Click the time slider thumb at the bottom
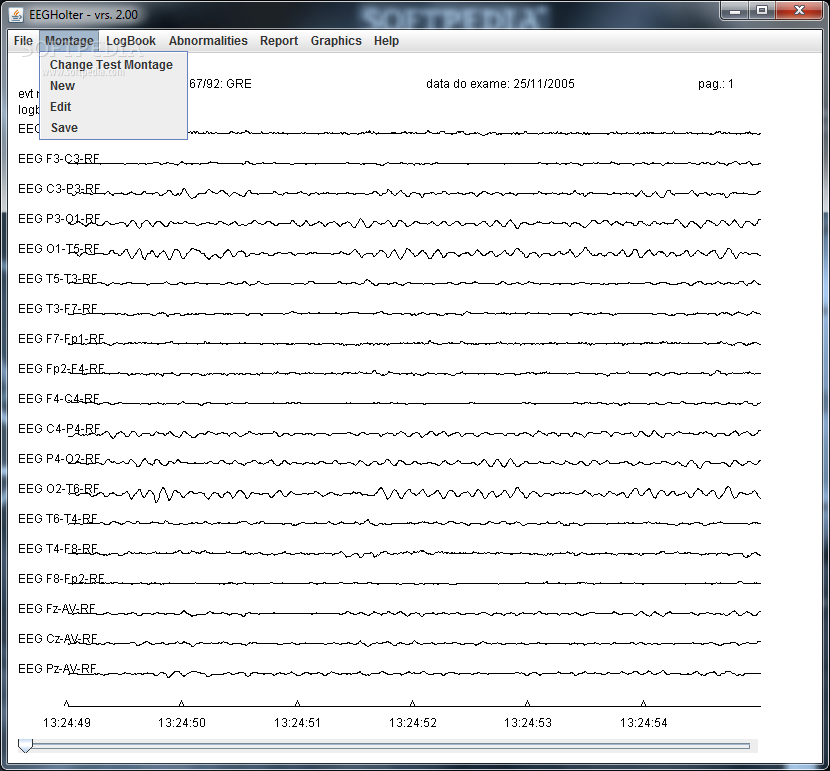This screenshot has height=771, width=830. (x=25, y=746)
